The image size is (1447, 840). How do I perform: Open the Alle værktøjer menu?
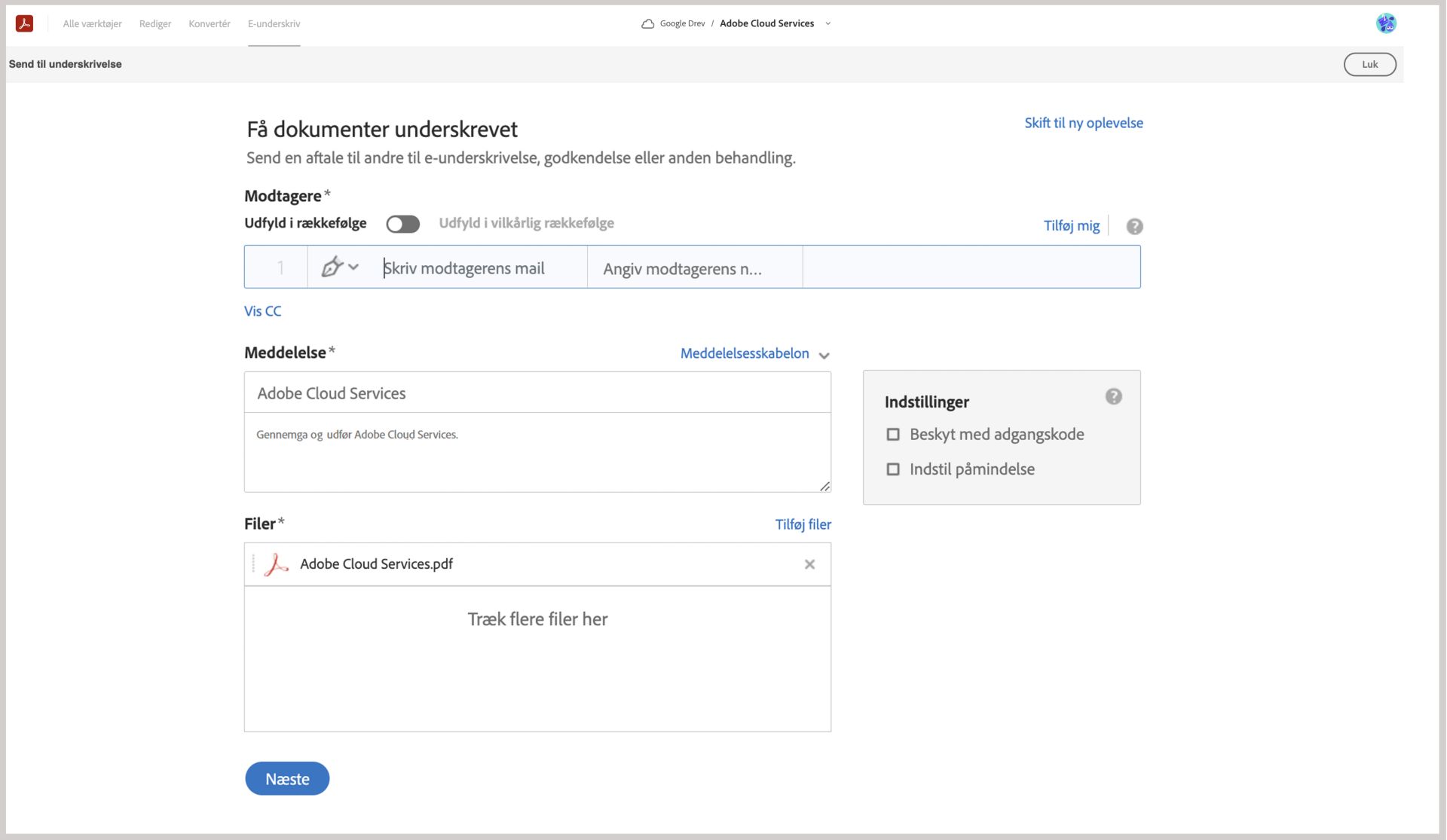coord(92,24)
